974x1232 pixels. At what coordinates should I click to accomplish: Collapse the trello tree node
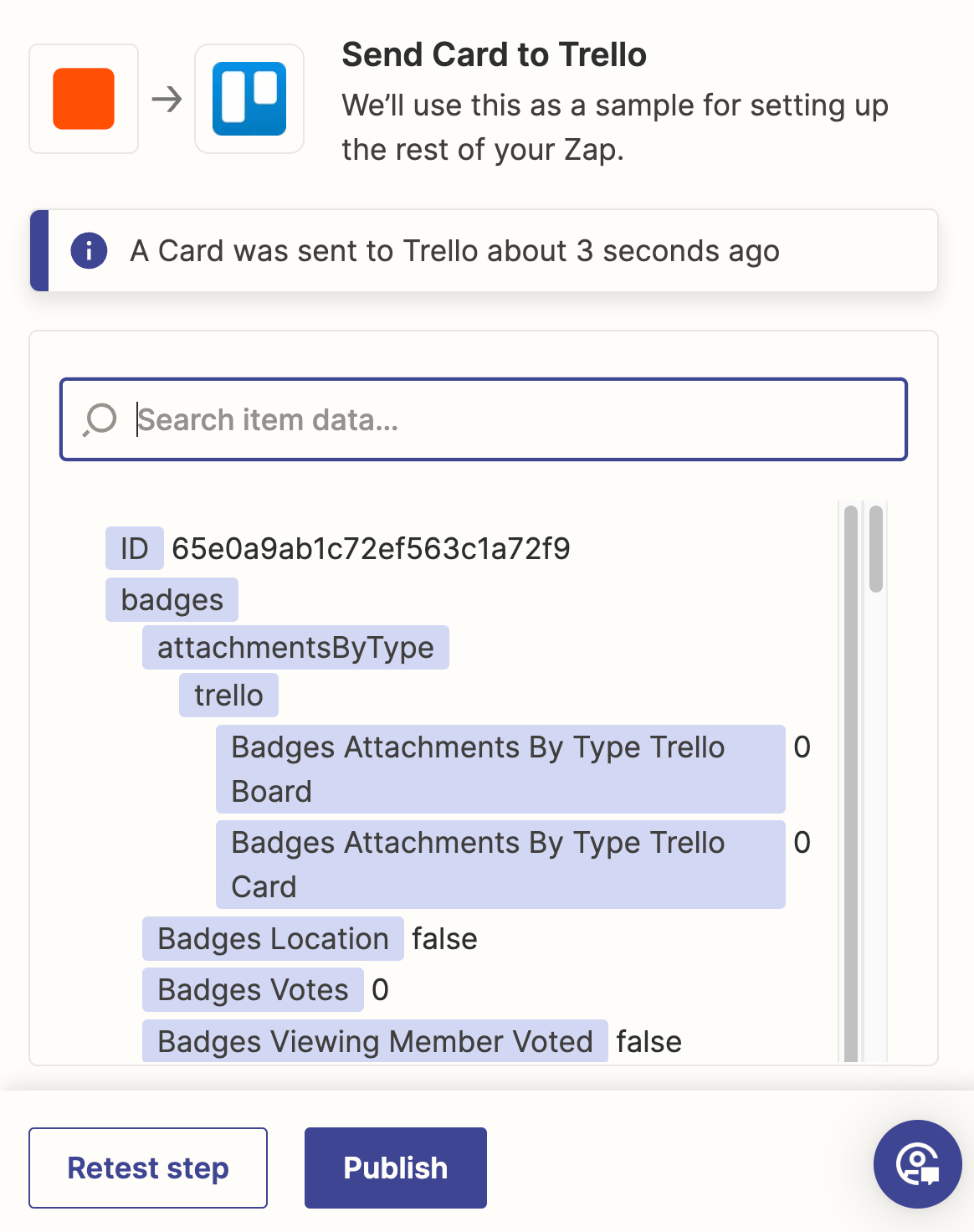228,696
